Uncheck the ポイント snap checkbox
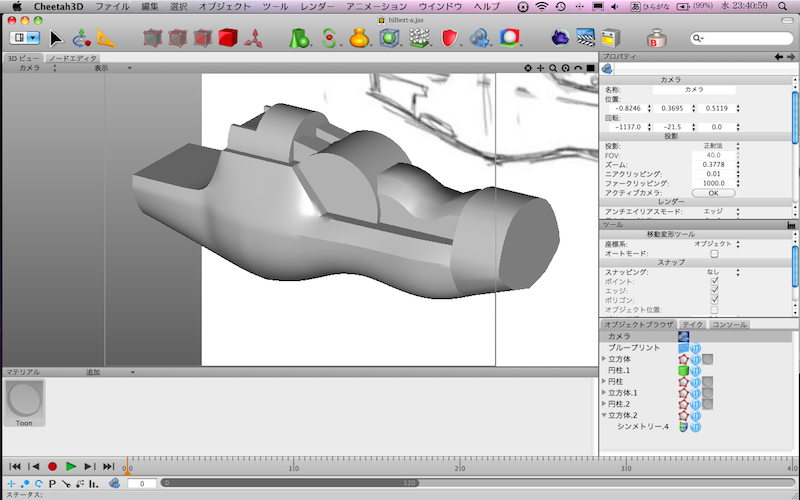Image resolution: width=800 pixels, height=500 pixels. 714,282
